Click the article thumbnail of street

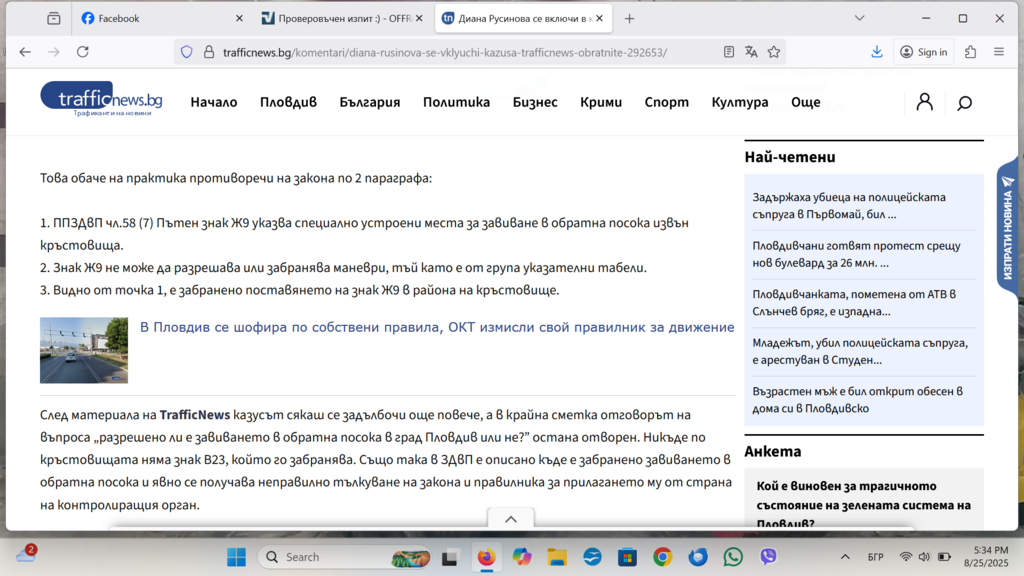tap(84, 350)
